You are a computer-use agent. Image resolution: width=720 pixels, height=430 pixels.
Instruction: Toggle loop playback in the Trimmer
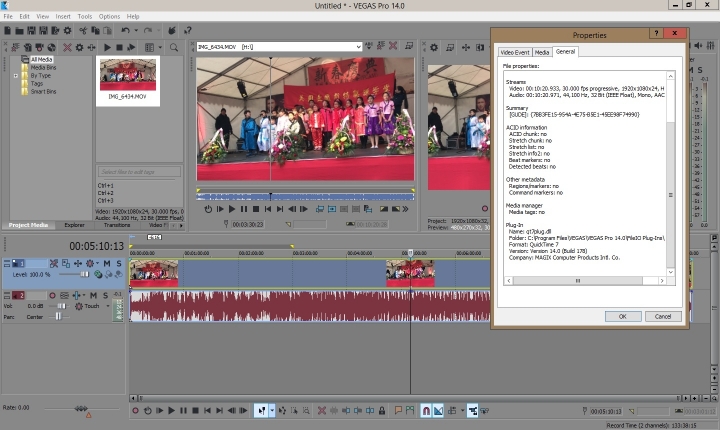208,209
